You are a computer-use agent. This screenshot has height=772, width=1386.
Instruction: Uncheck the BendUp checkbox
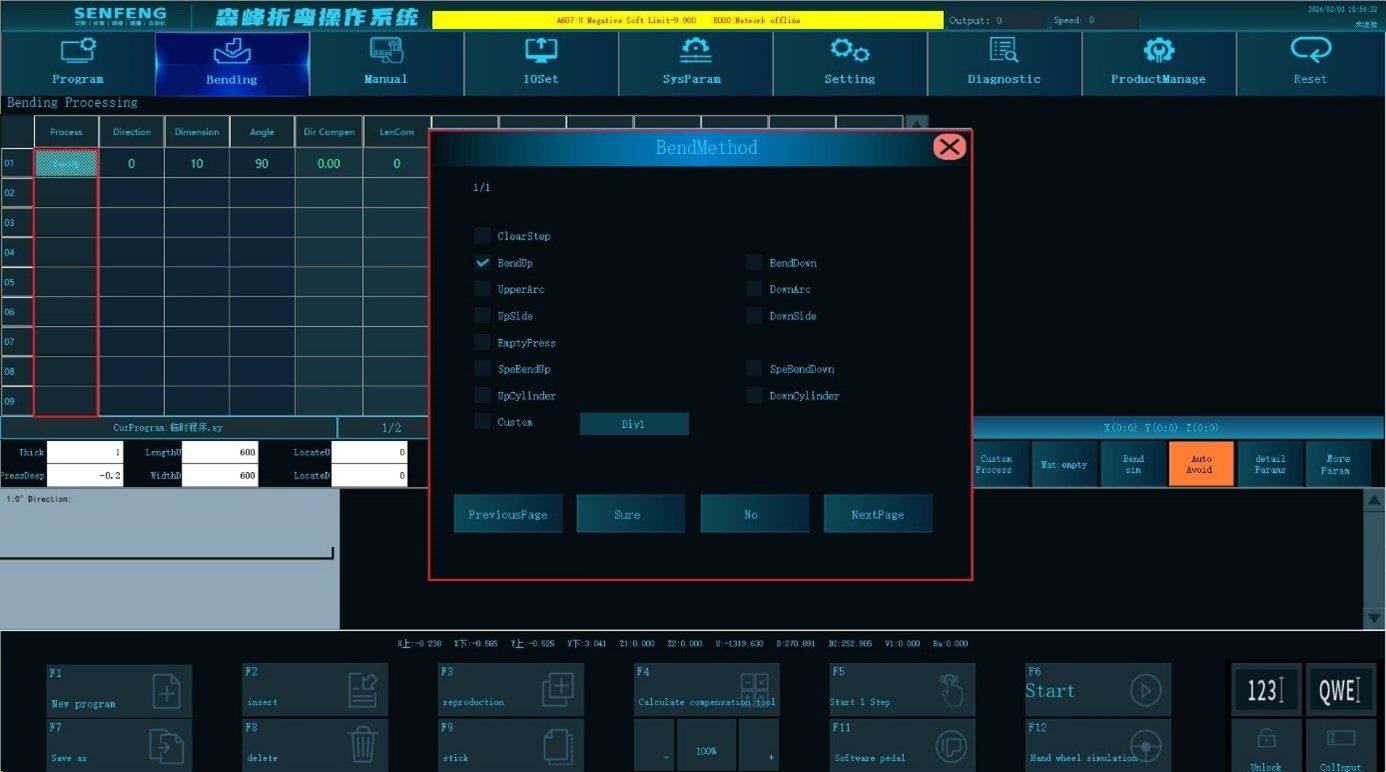pos(483,263)
